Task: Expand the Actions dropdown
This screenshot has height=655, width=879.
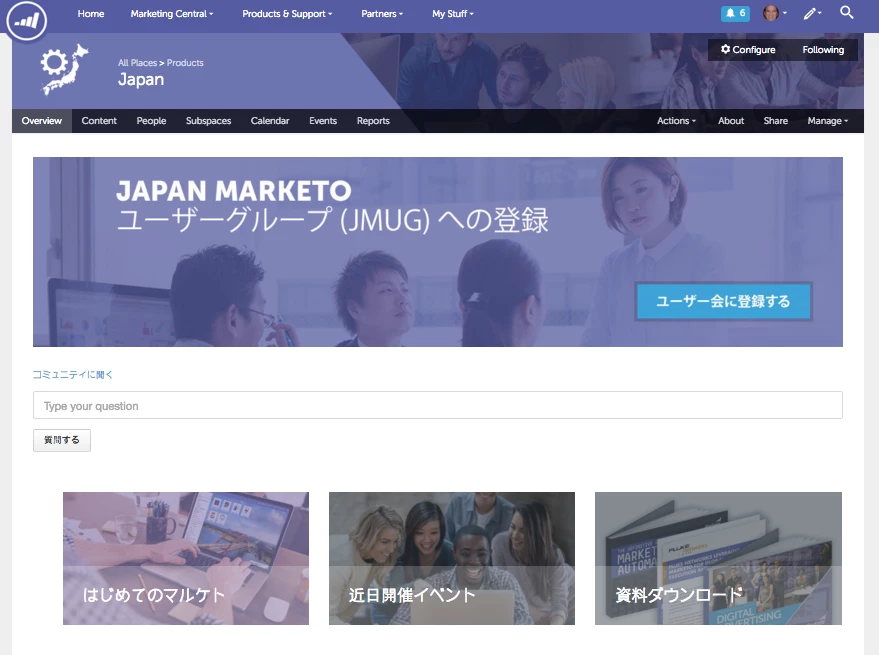Action: click(x=676, y=121)
